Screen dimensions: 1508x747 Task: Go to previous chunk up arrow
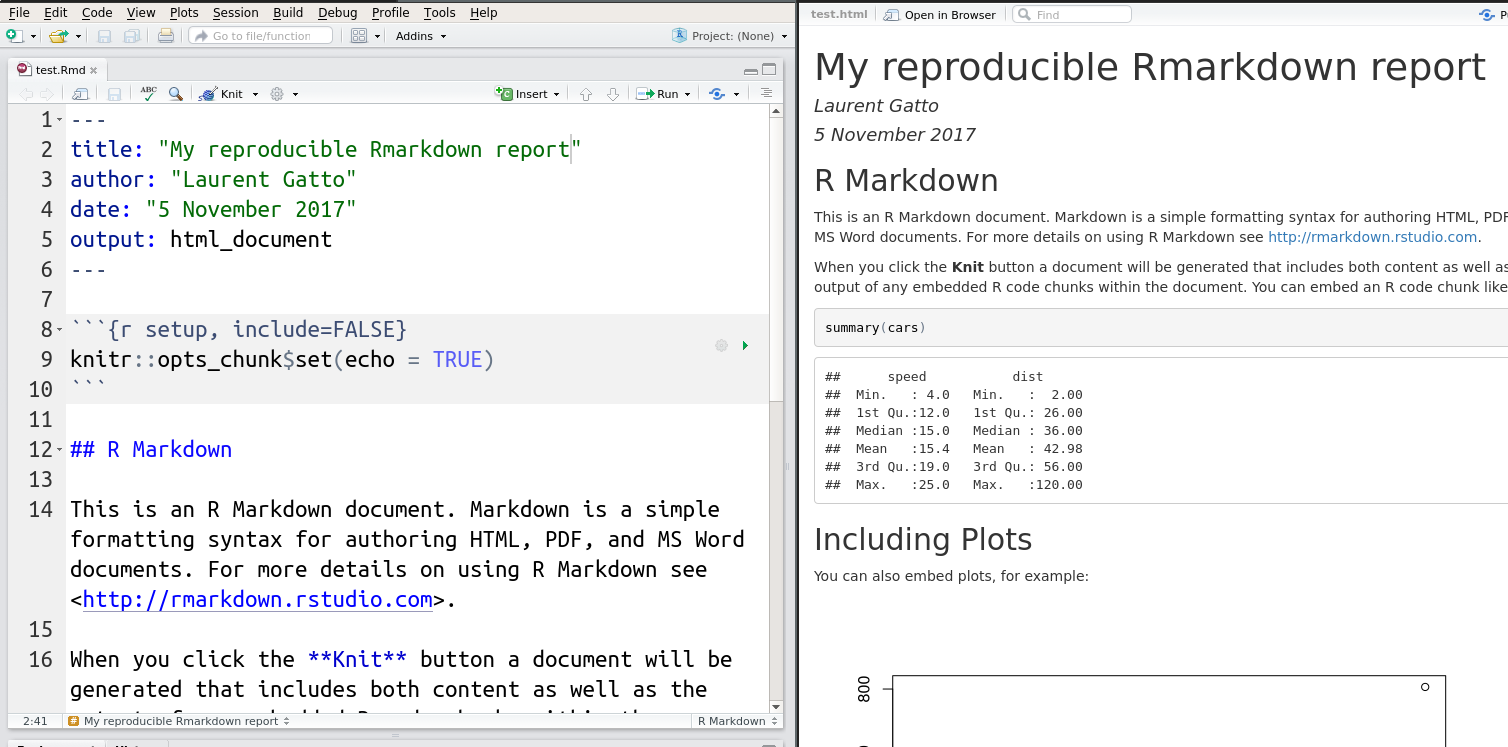(x=586, y=94)
